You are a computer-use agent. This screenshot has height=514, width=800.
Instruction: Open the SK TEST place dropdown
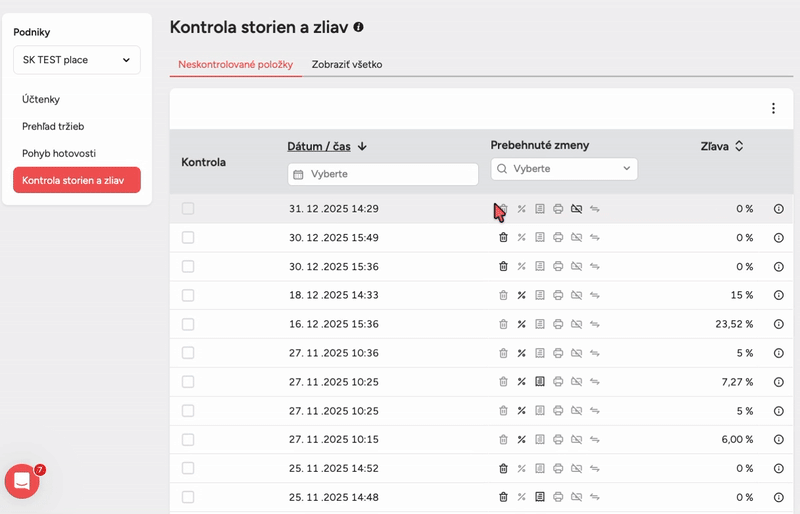point(77,60)
